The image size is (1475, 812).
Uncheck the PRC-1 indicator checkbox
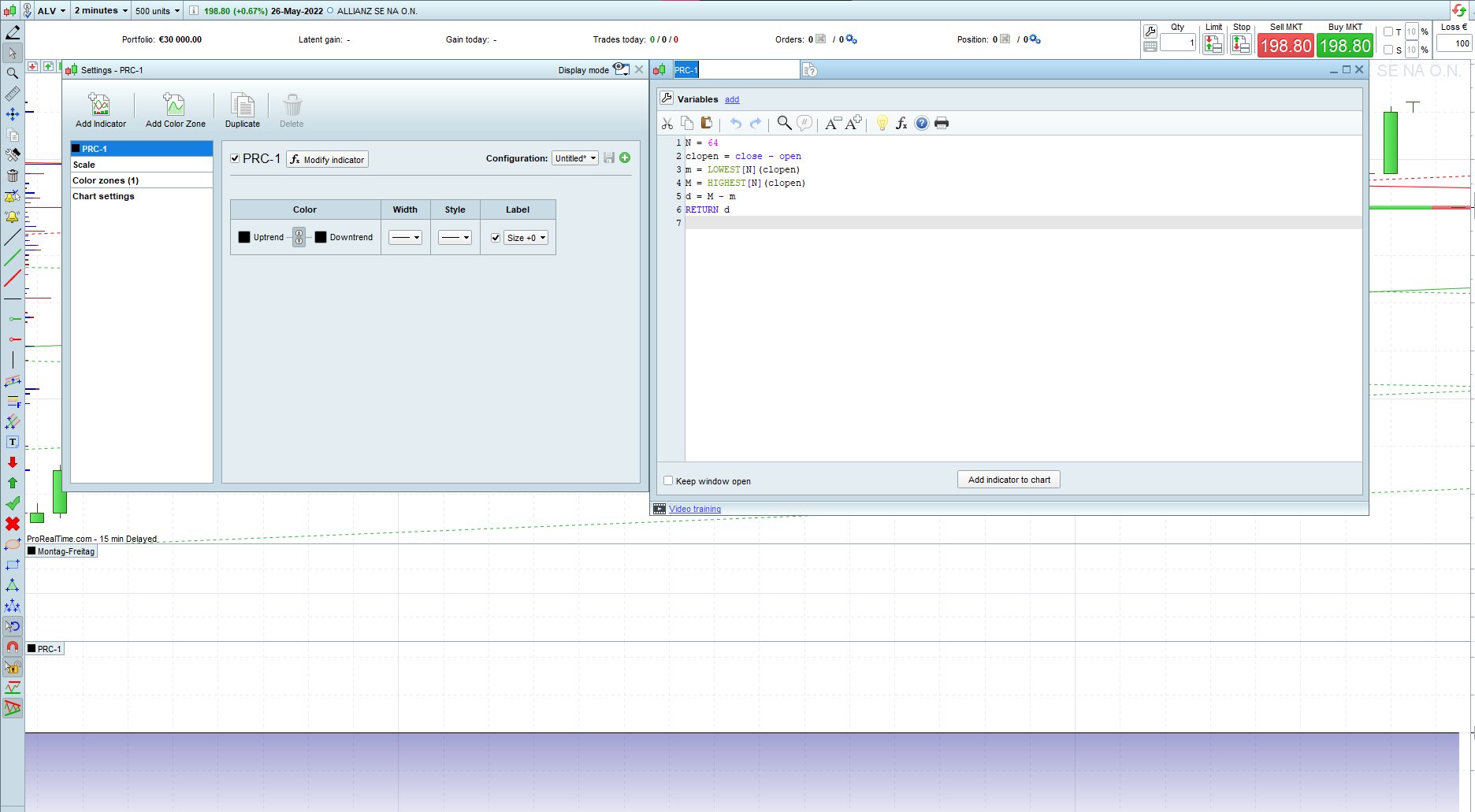point(235,158)
